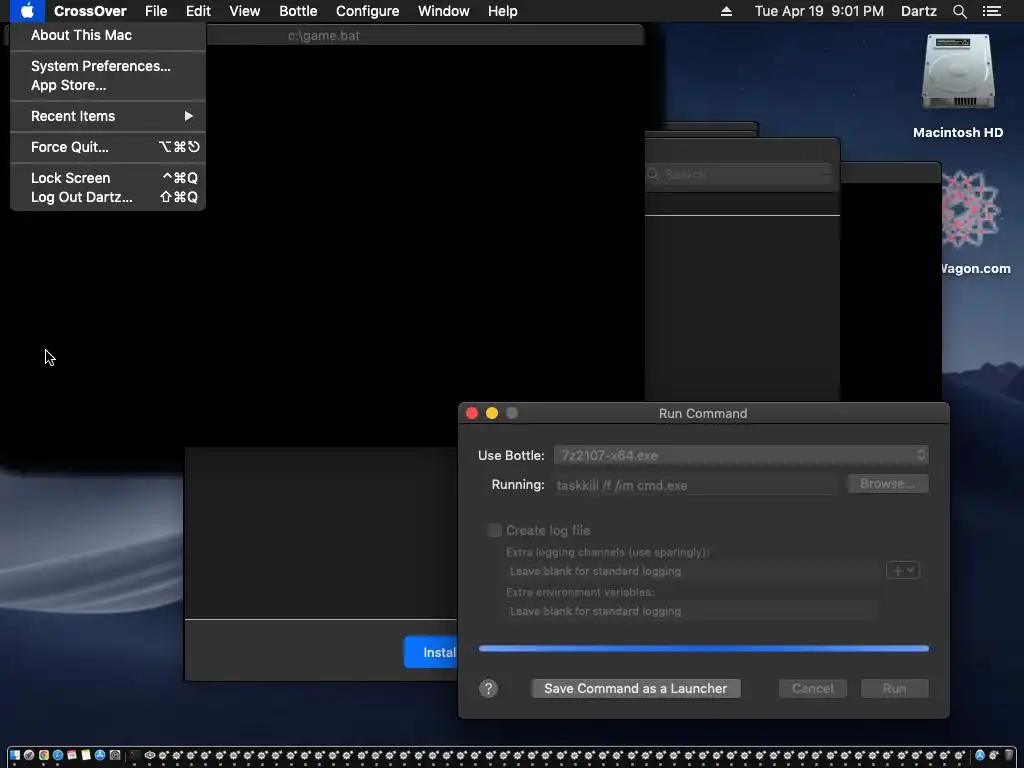
Task: Launch Google Chrome from the dock
Action: [x=44, y=755]
